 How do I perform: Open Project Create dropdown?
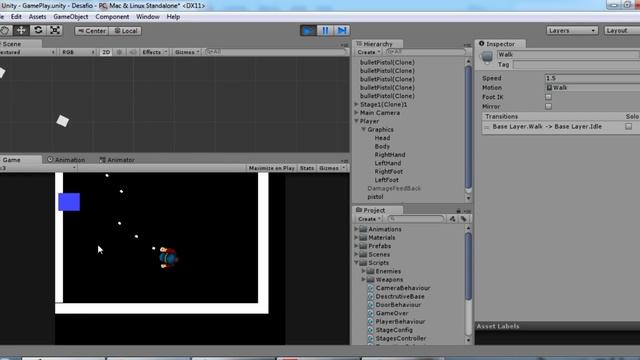point(369,219)
